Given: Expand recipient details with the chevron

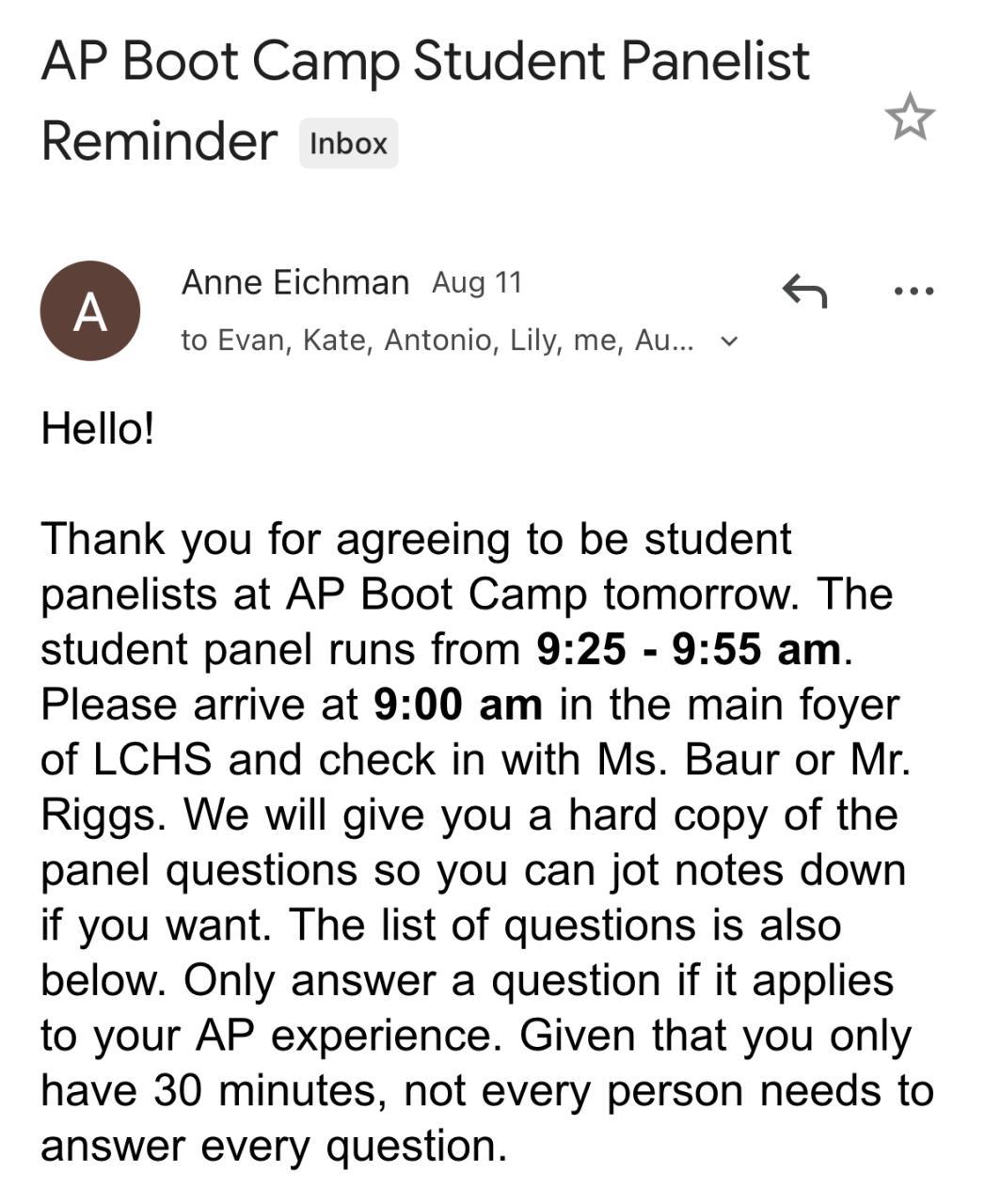Looking at the screenshot, I should click(728, 341).
